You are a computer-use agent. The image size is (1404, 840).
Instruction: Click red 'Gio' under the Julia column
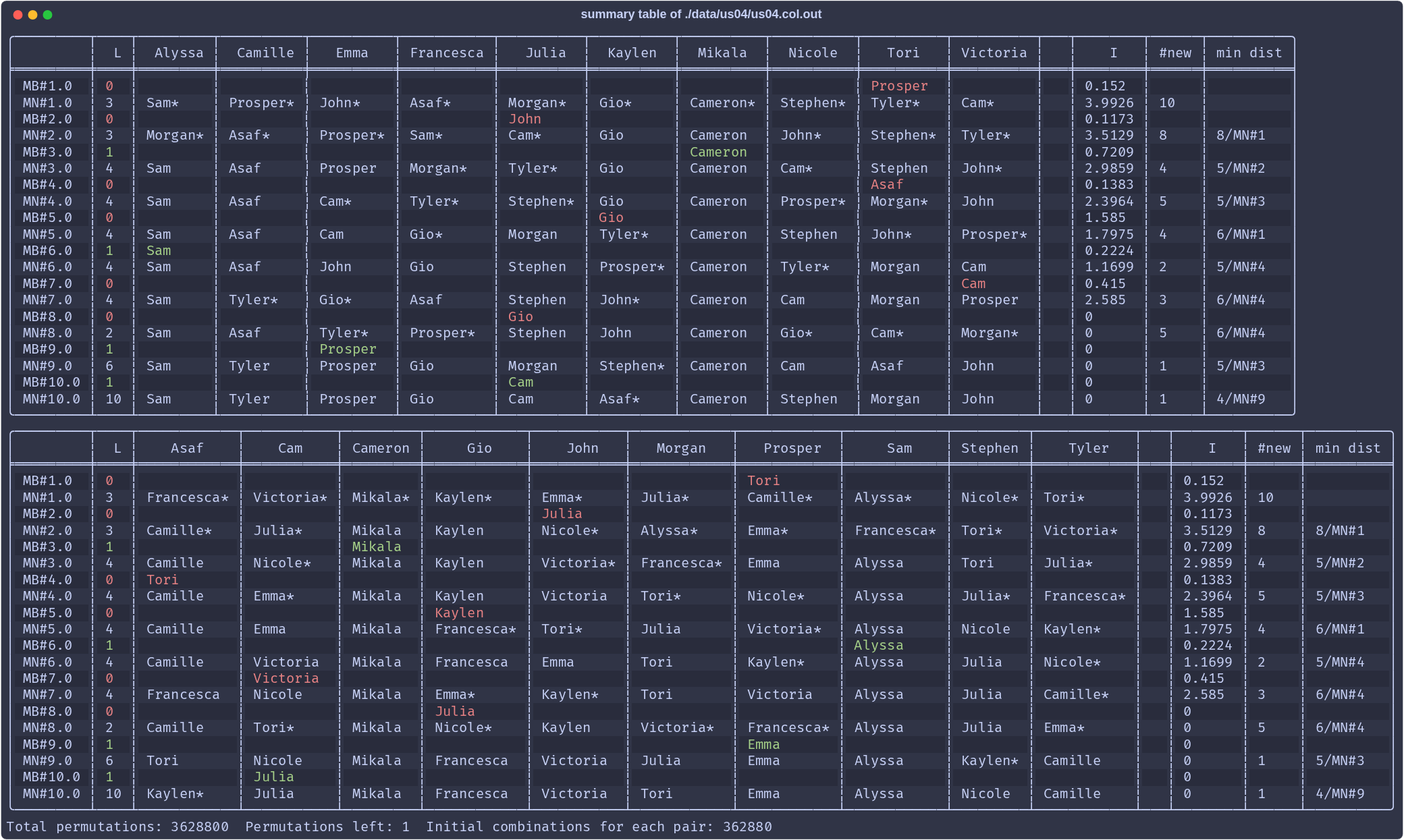coord(520,316)
